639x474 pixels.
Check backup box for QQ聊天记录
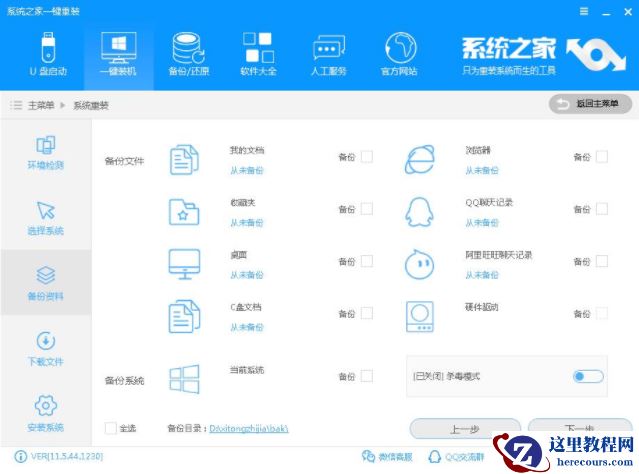pos(602,209)
